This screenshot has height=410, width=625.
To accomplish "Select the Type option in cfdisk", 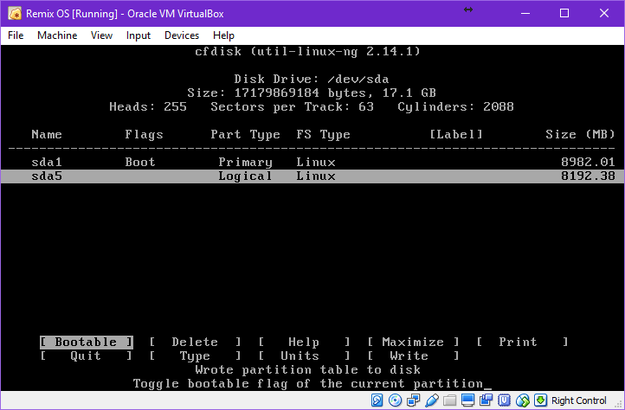I will [x=195, y=356].
